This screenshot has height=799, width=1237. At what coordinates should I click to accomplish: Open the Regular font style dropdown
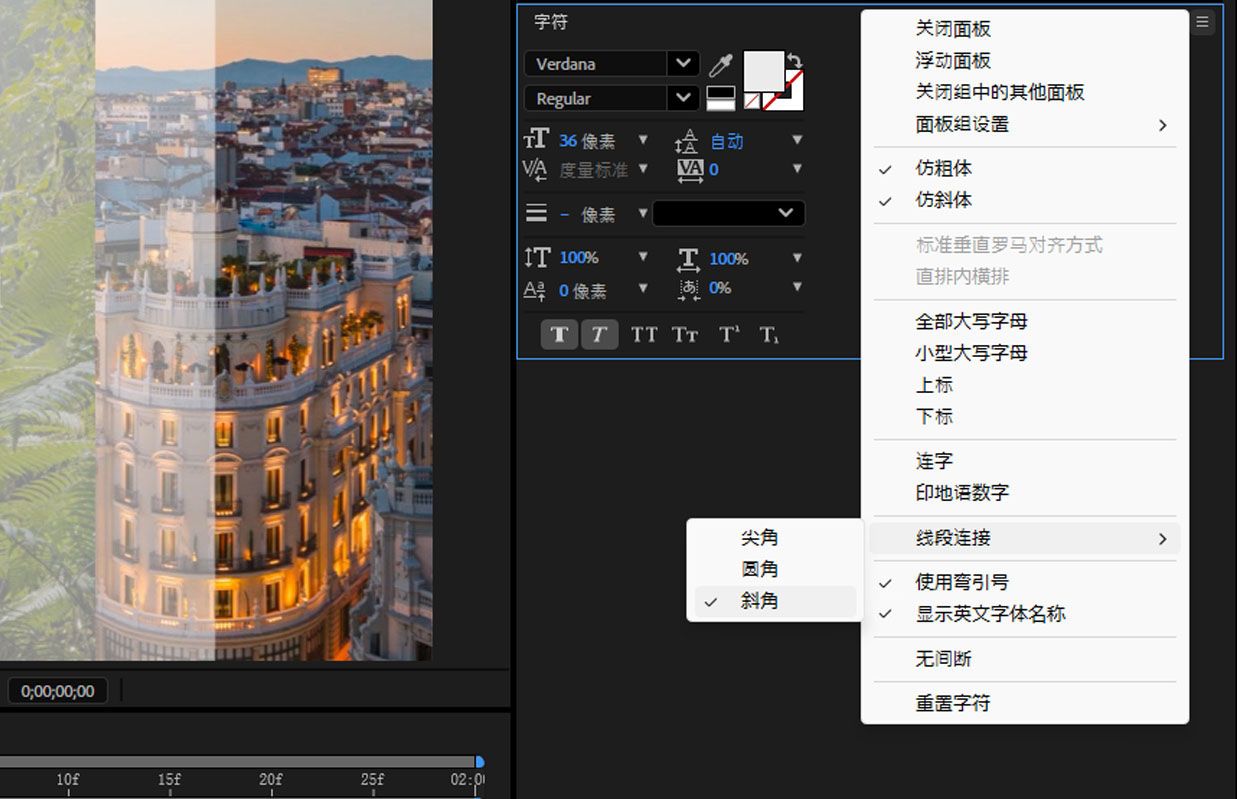pos(682,98)
